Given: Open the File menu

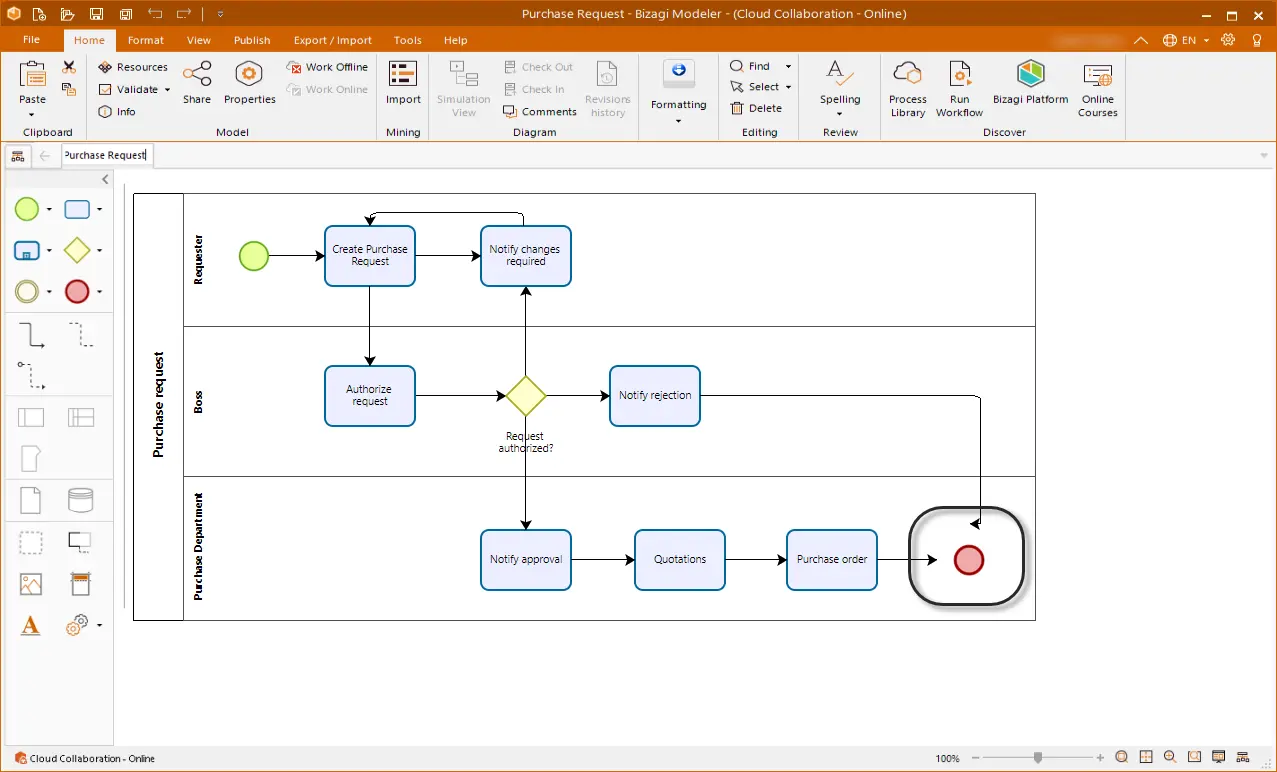Looking at the screenshot, I should click(x=31, y=40).
